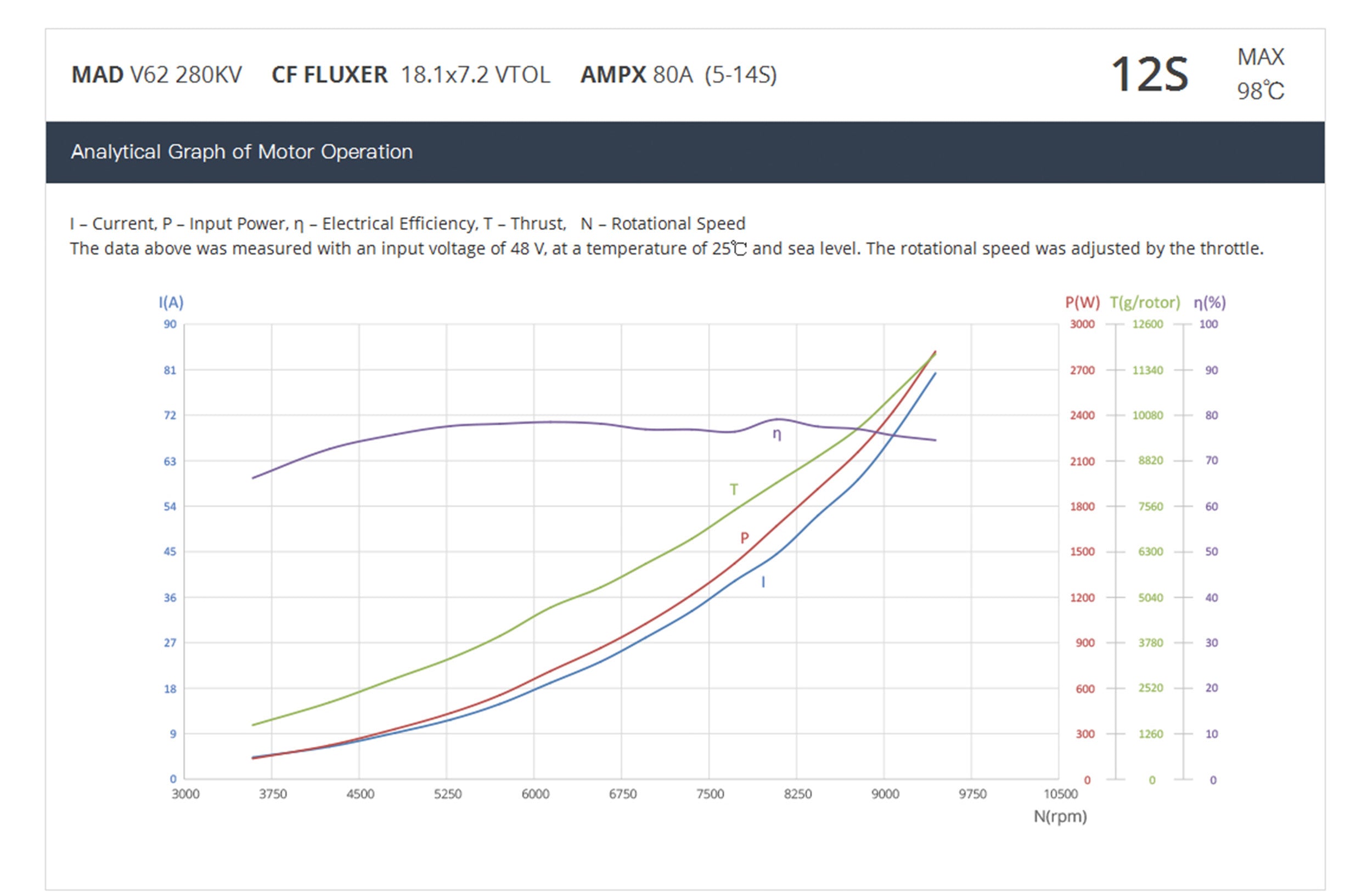1372x896 pixels.
Task: Click the 9000 rpm axis tick label
Action: click(x=884, y=793)
